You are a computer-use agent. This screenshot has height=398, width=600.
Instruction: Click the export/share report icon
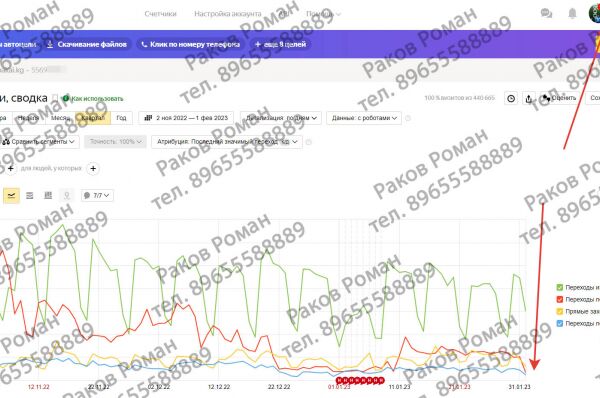[x=528, y=98]
